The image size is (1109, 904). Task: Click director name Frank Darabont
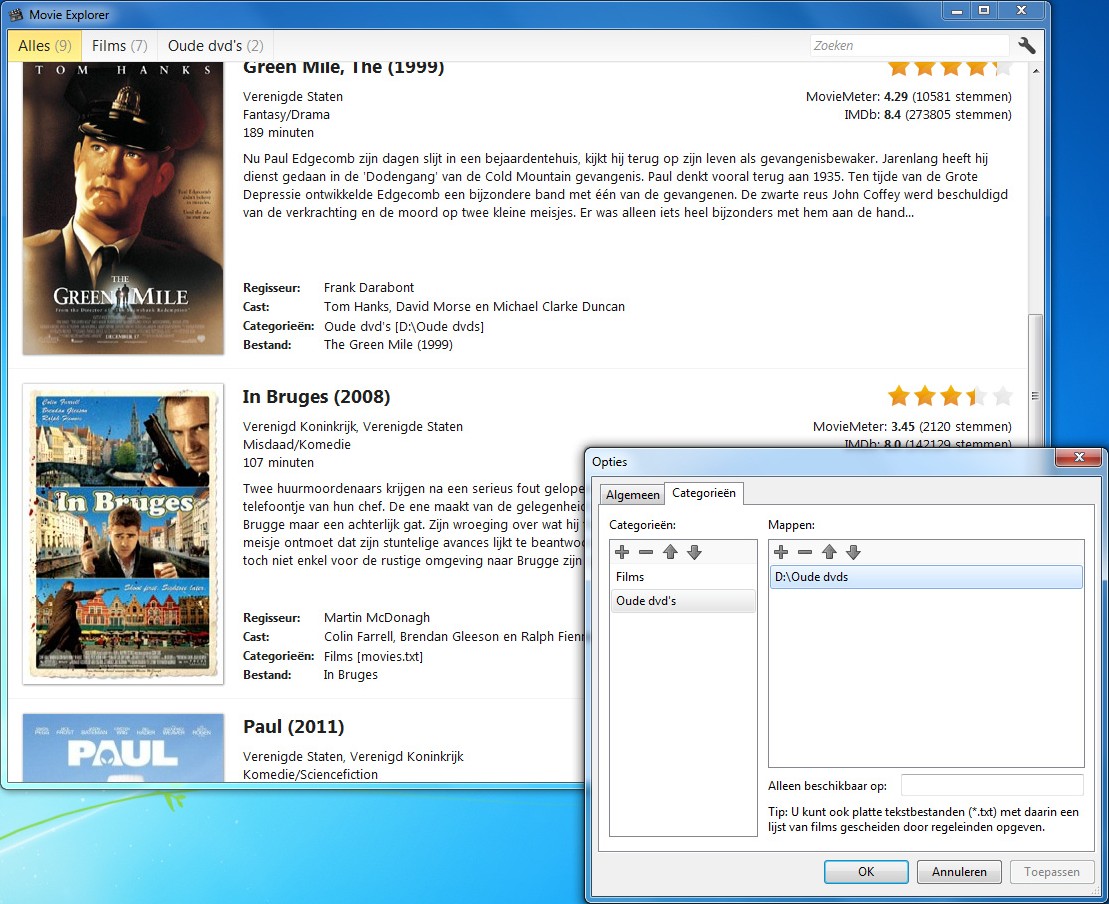pyautogui.click(x=368, y=287)
